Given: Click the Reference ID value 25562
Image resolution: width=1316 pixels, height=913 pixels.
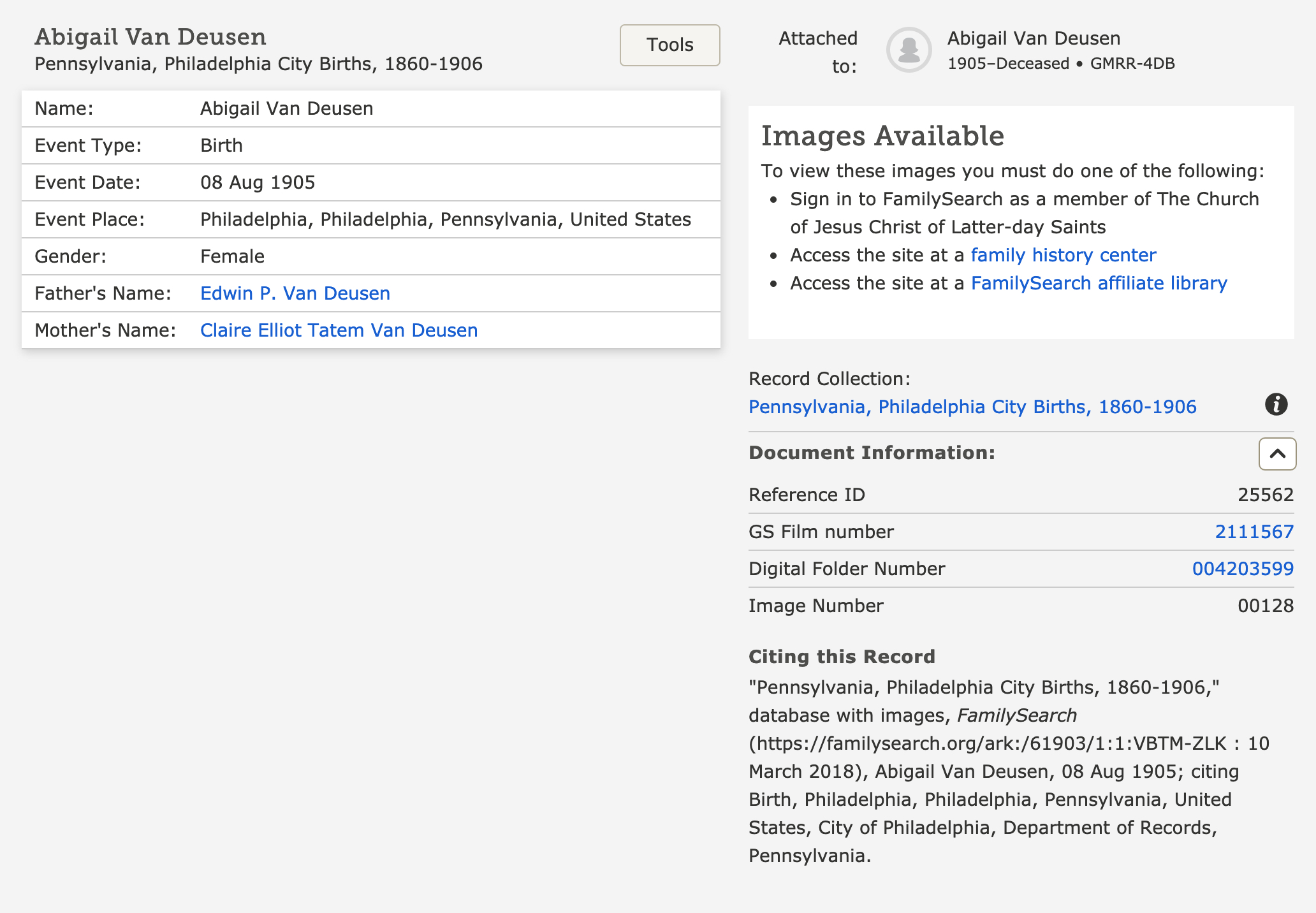Looking at the screenshot, I should [x=1265, y=495].
